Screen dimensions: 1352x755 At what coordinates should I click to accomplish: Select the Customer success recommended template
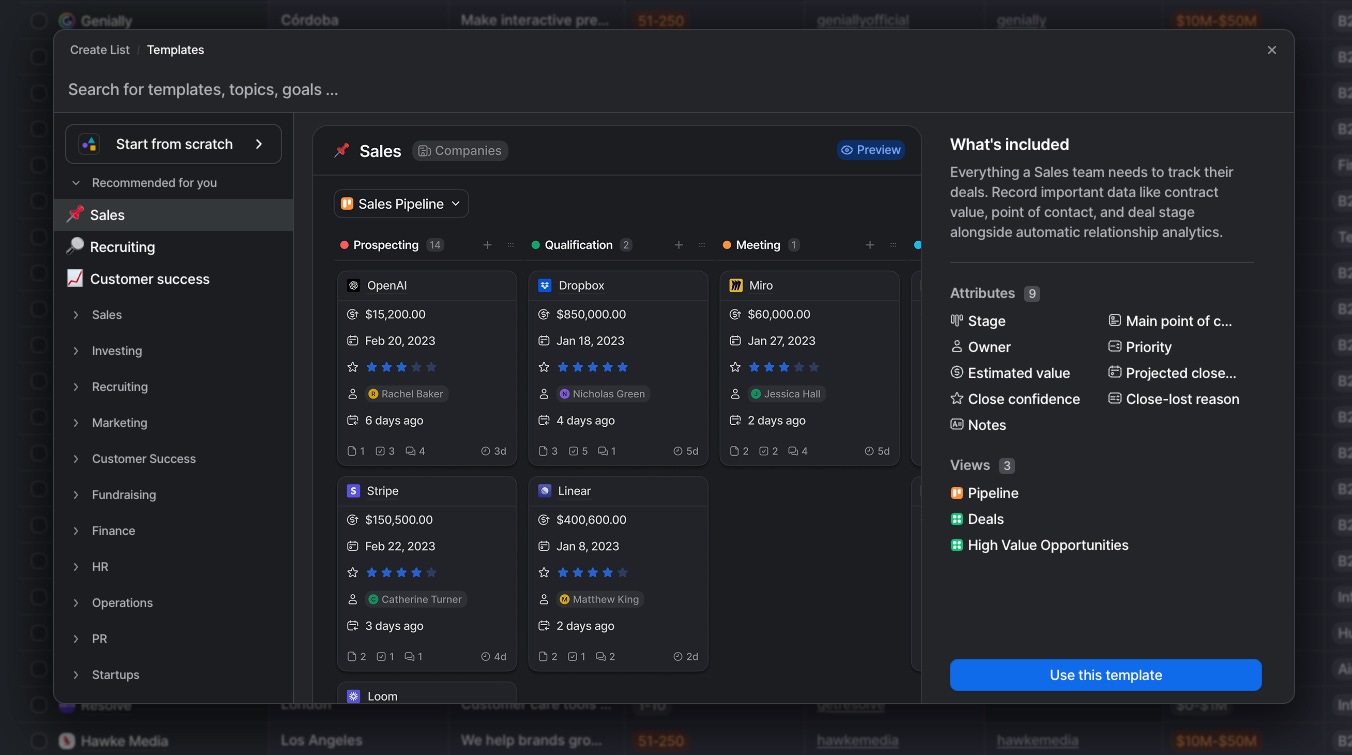click(174, 279)
